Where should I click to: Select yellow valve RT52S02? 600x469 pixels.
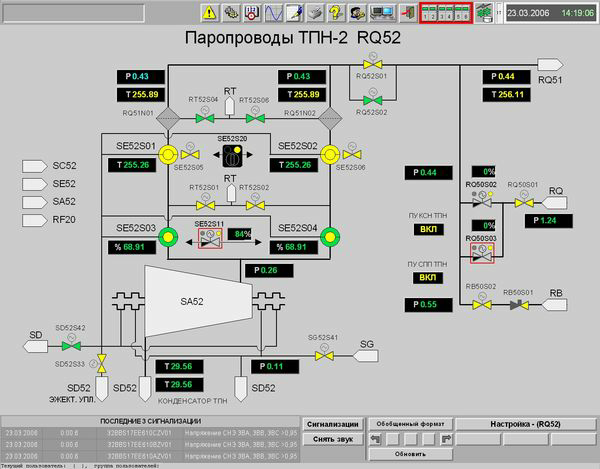pos(255,205)
